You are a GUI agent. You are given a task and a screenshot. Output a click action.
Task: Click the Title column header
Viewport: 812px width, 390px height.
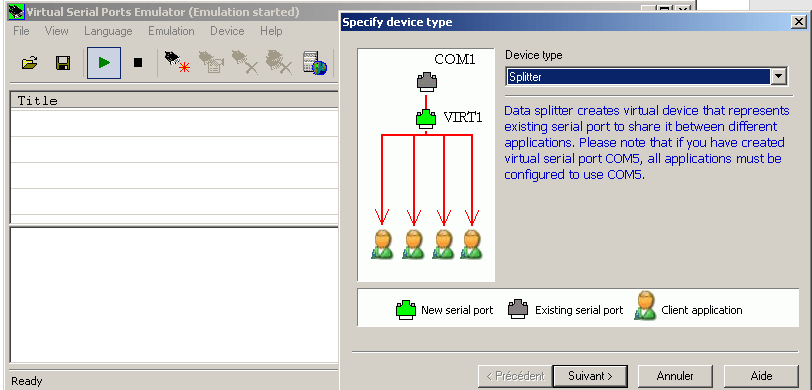tap(174, 100)
